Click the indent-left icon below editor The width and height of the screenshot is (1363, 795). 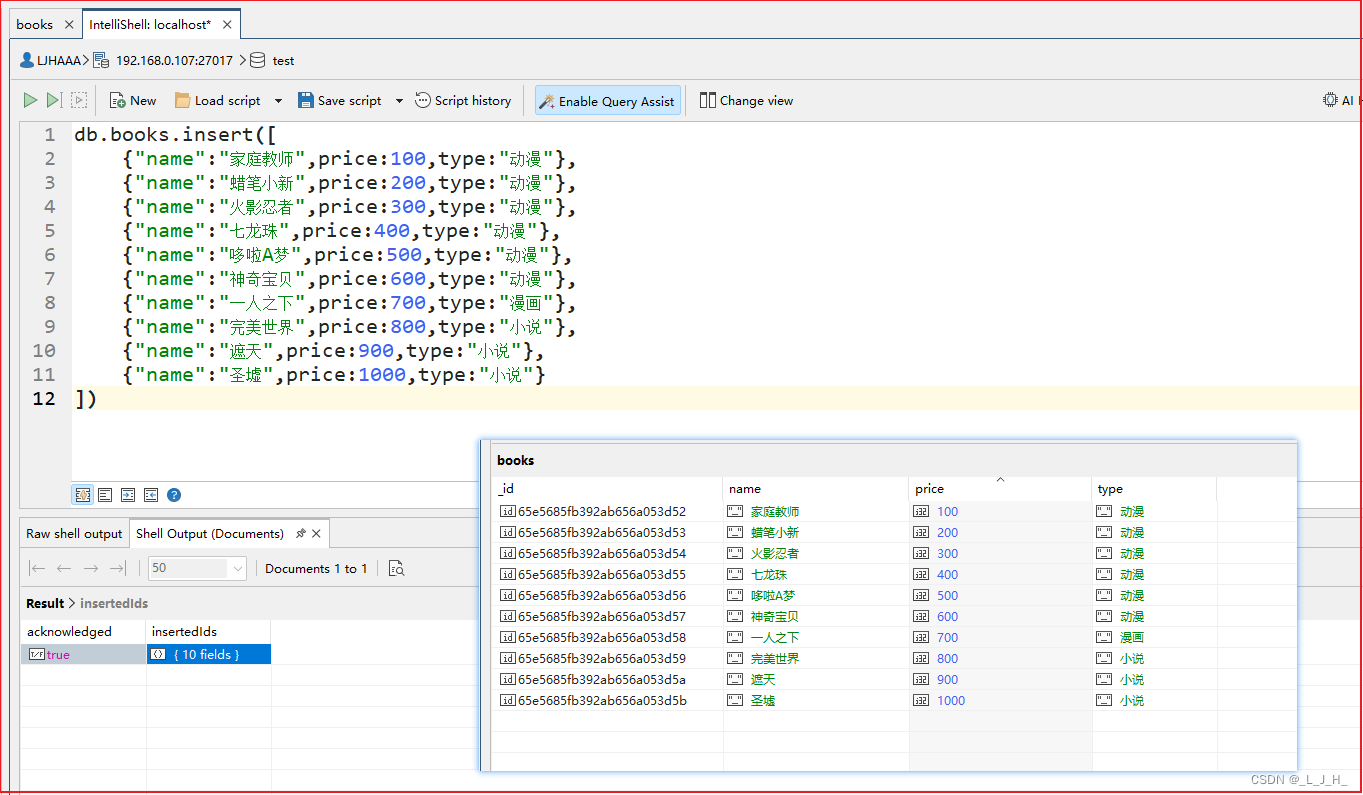(151, 494)
